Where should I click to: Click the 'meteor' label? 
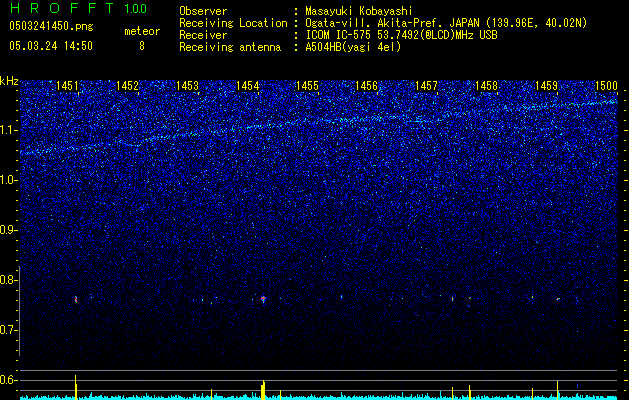pos(142,31)
